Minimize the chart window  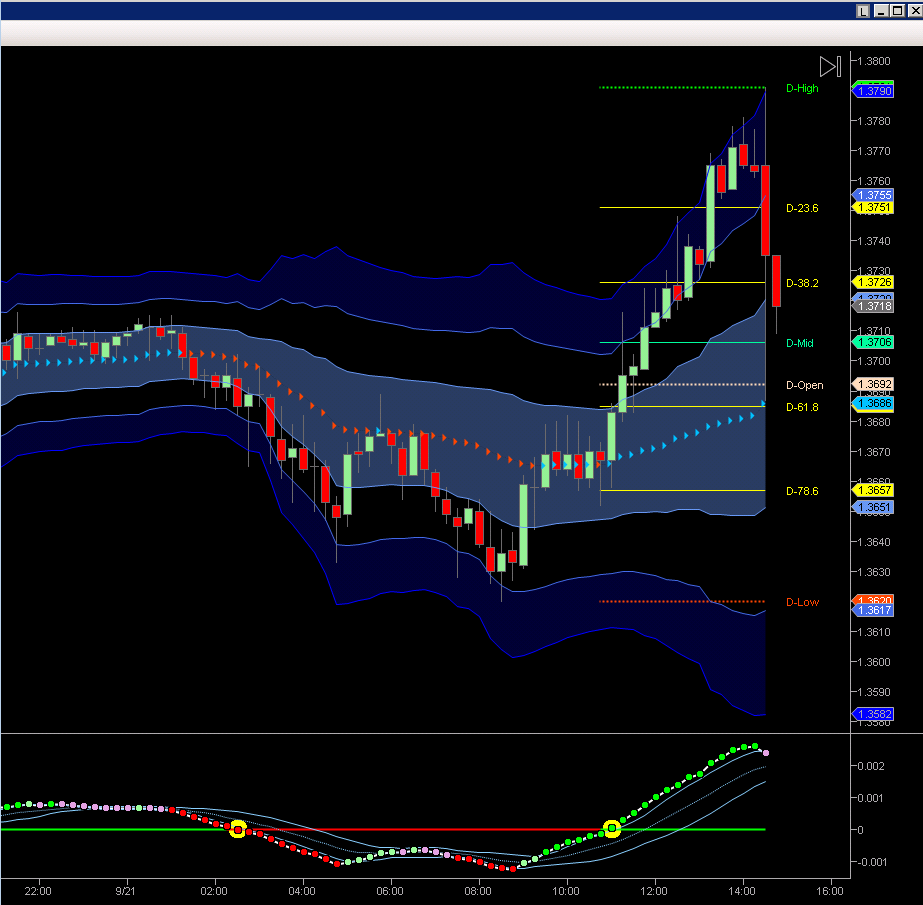(x=881, y=11)
